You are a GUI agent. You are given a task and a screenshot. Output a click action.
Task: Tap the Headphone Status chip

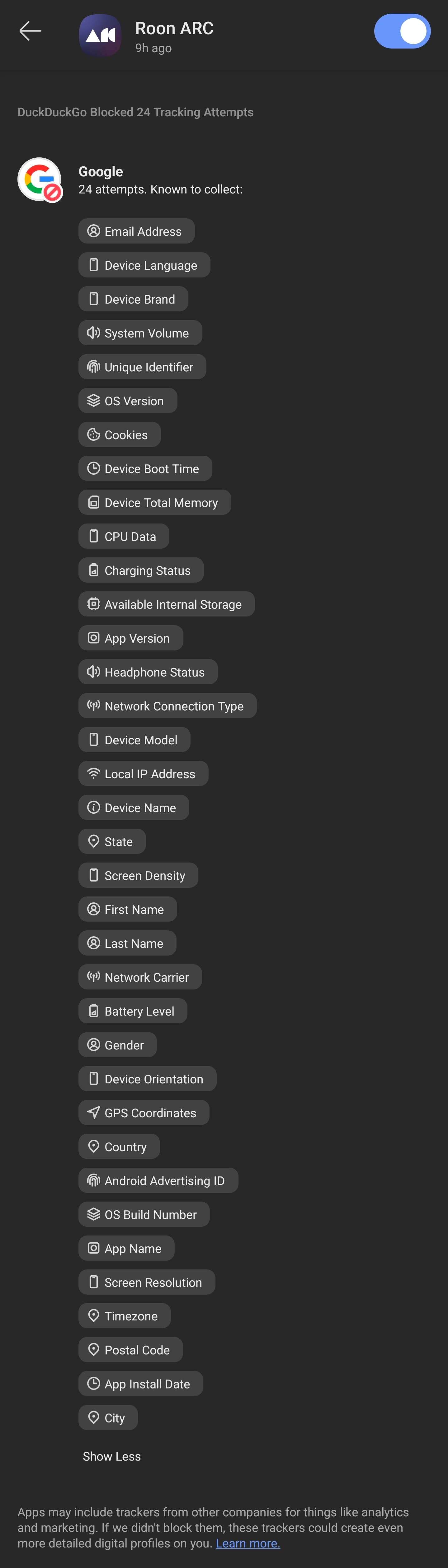148,672
